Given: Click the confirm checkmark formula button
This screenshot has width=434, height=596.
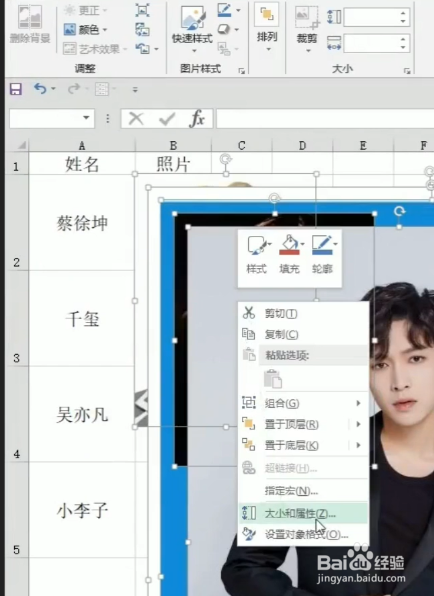Looking at the screenshot, I should point(166,119).
